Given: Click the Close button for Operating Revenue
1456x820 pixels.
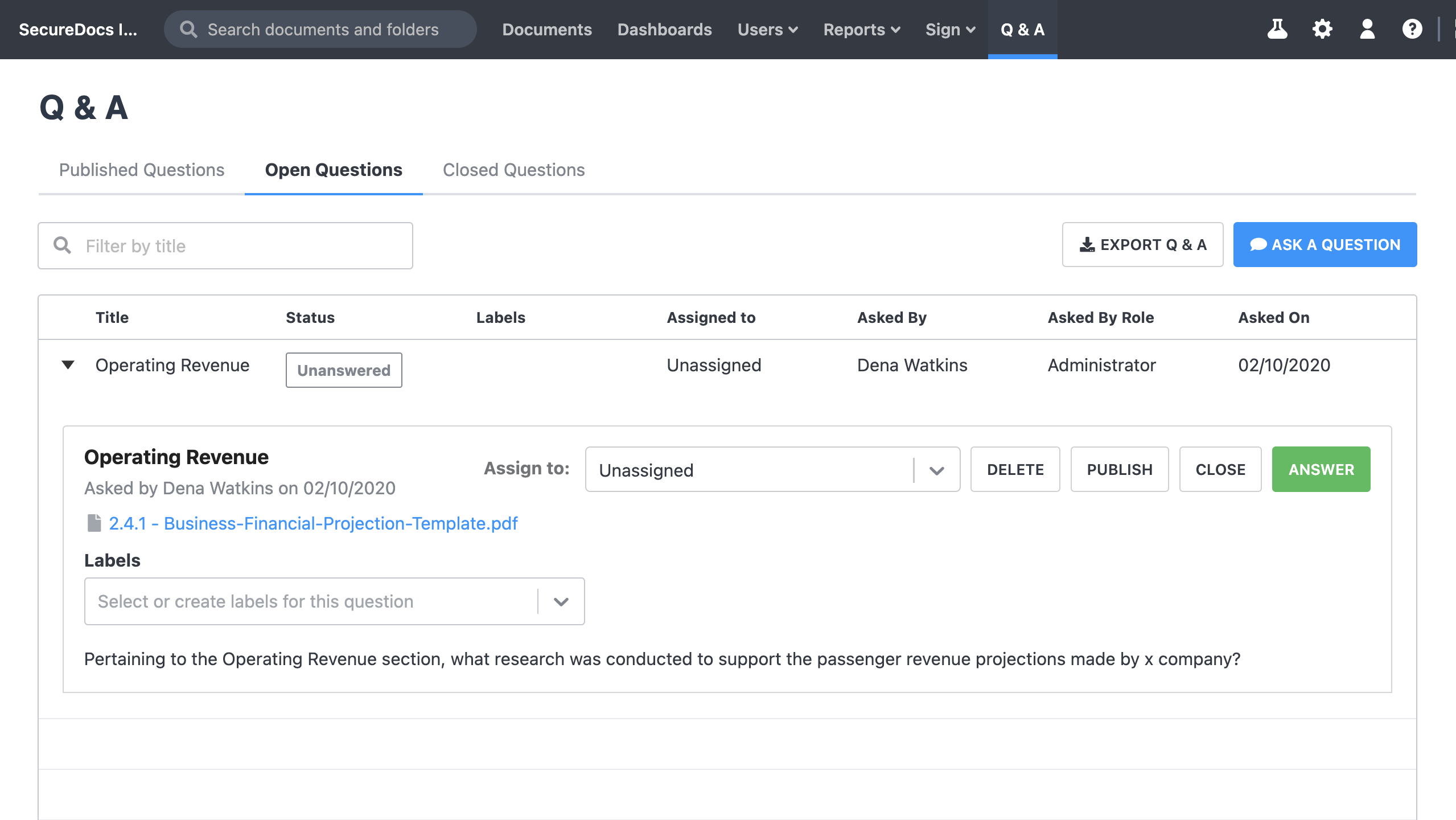Looking at the screenshot, I should click(x=1220, y=469).
